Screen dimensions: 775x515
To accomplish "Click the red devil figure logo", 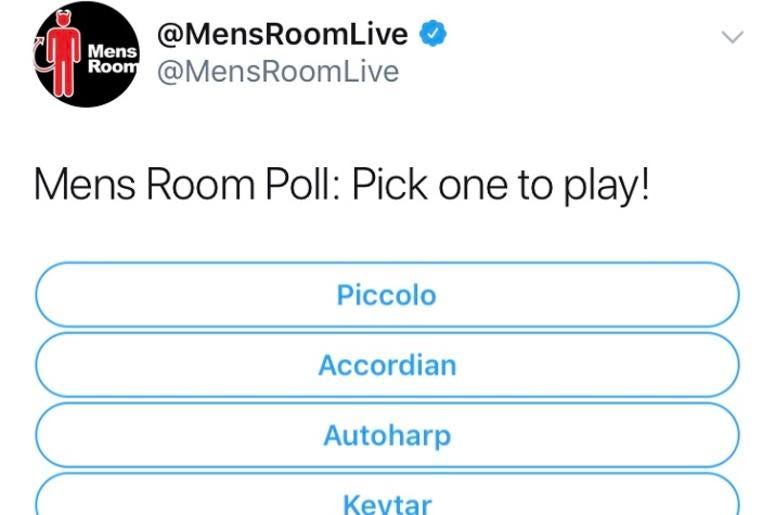I will (63, 53).
